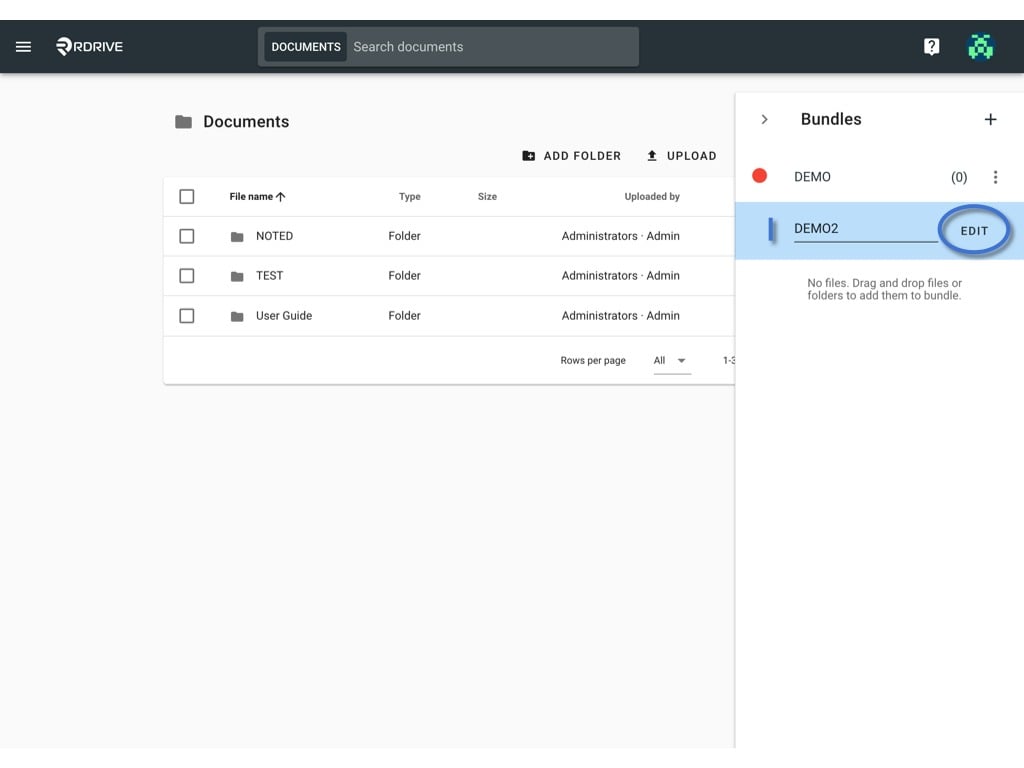Check the NOTED folder checkbox
The width and height of the screenshot is (1024, 768).
(x=187, y=236)
